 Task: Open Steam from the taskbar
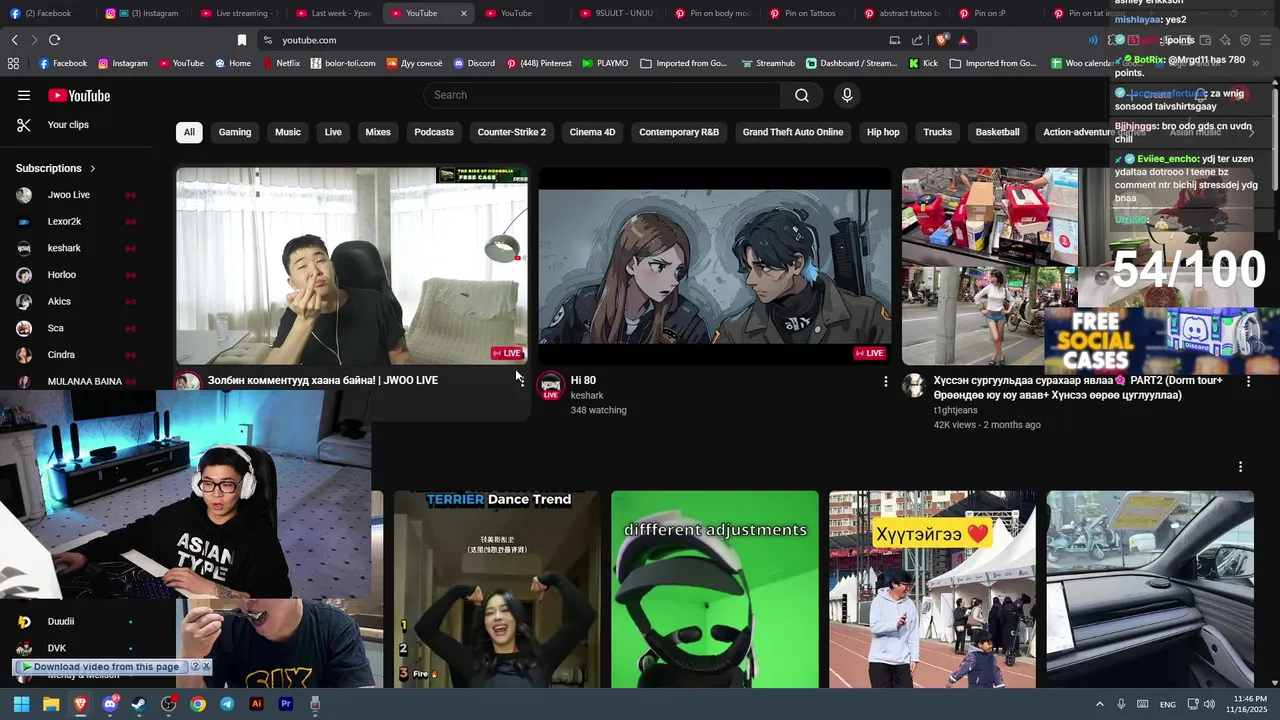139,704
